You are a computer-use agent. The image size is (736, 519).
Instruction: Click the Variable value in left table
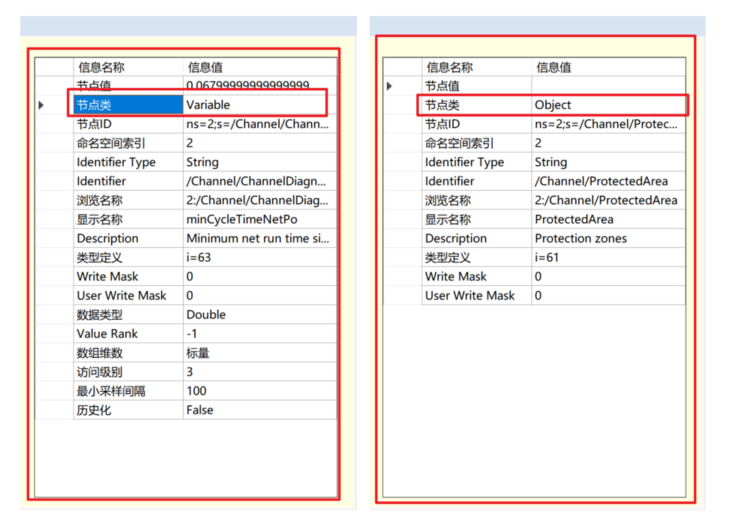(208, 105)
